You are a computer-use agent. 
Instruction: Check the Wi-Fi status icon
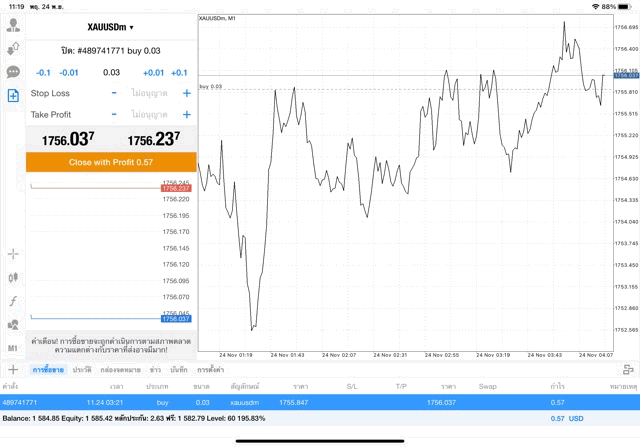point(596,7)
